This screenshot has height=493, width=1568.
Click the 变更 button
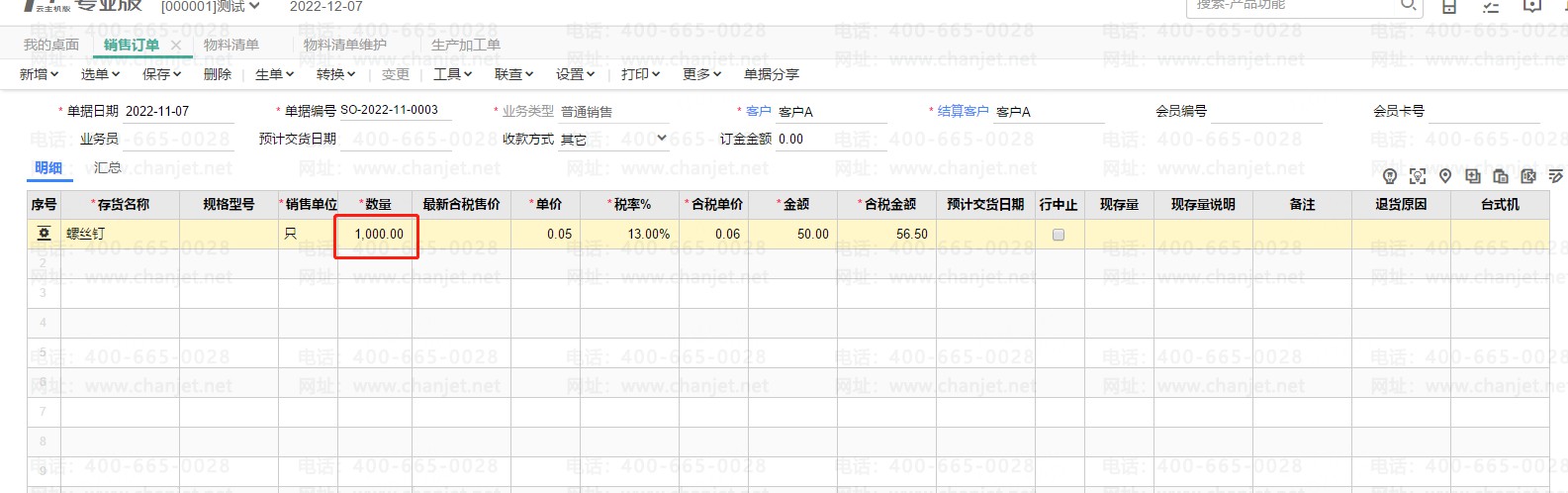coord(396,74)
